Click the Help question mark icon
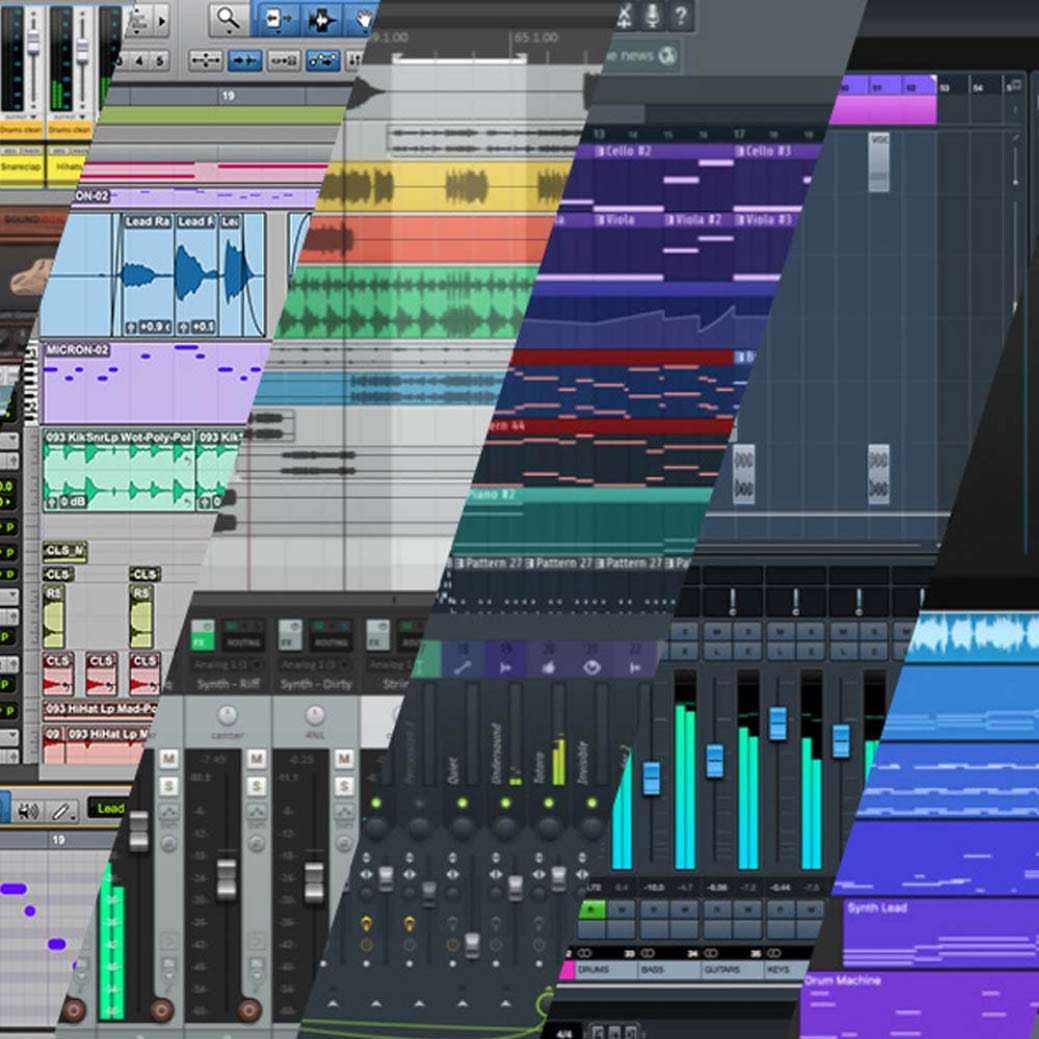 point(680,16)
